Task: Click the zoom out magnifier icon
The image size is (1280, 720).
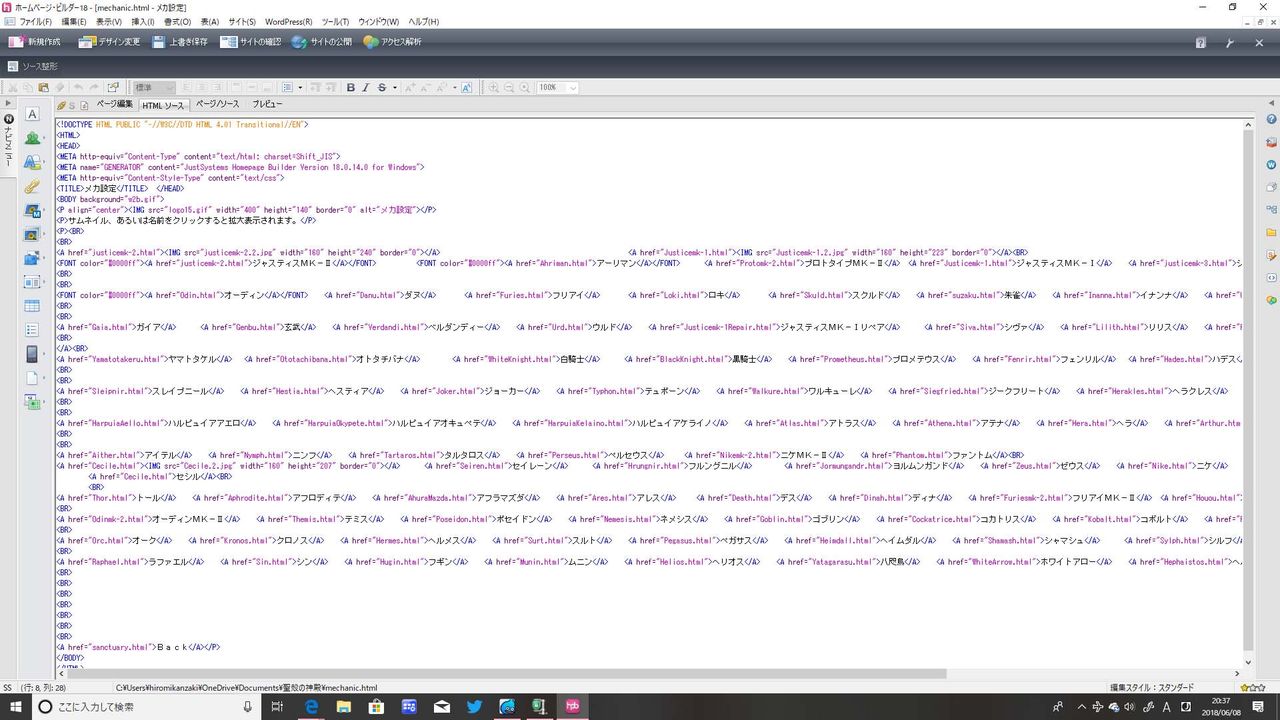Action: coord(509,88)
